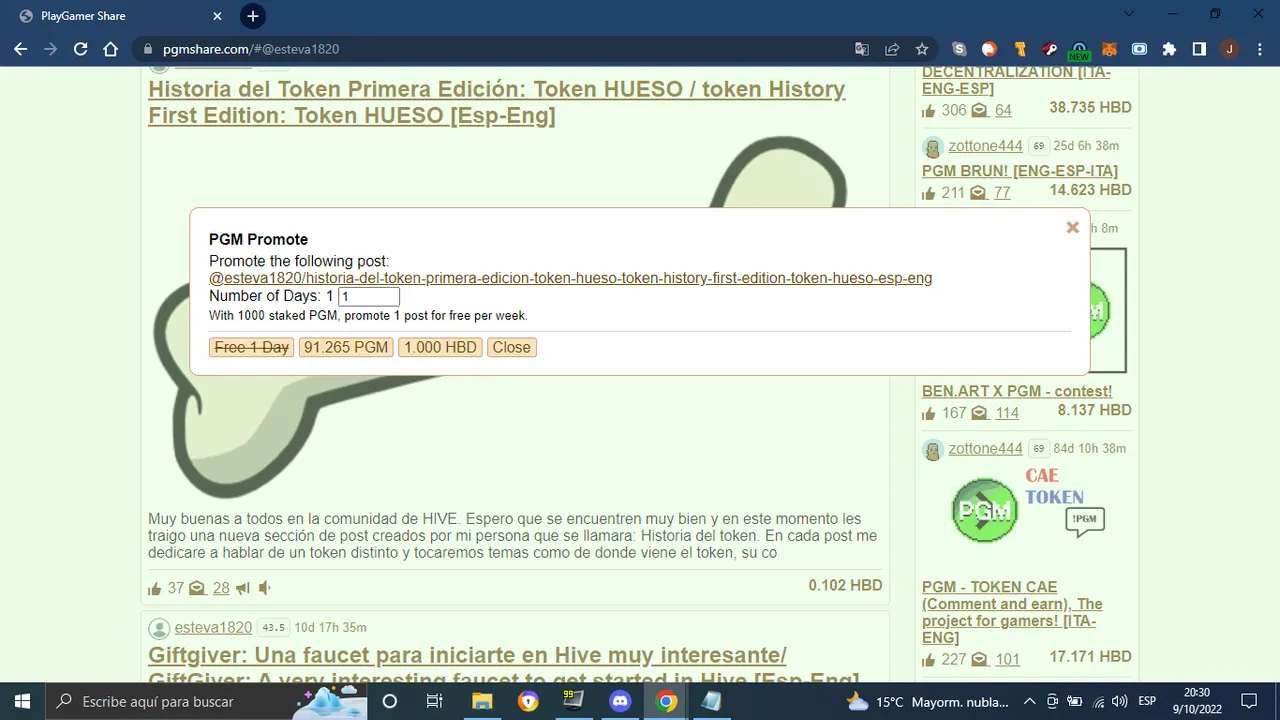Click the PGM CAE TOKEN thumbnail

coord(1026,508)
